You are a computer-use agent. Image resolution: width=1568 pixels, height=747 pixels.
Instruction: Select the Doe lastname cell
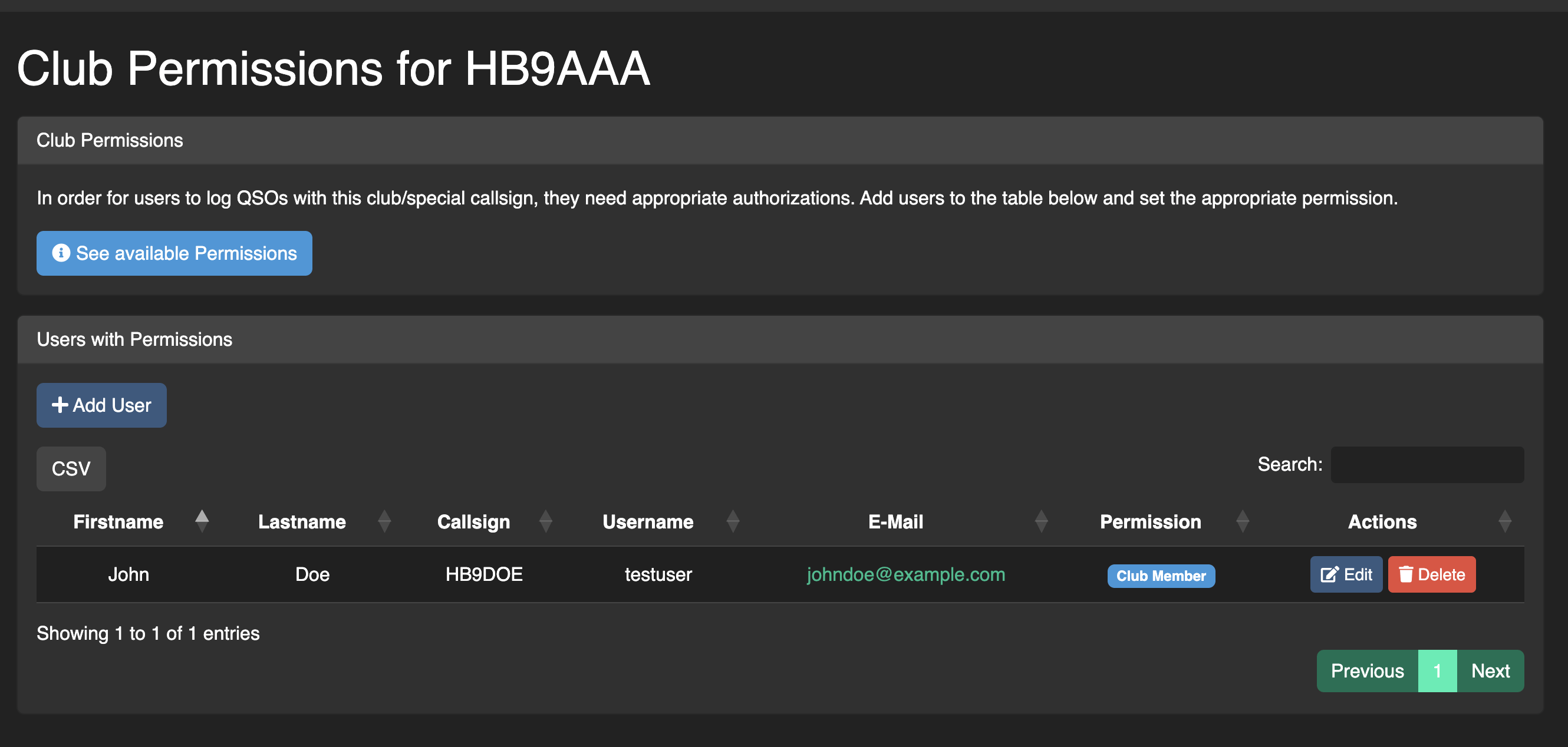pos(312,574)
